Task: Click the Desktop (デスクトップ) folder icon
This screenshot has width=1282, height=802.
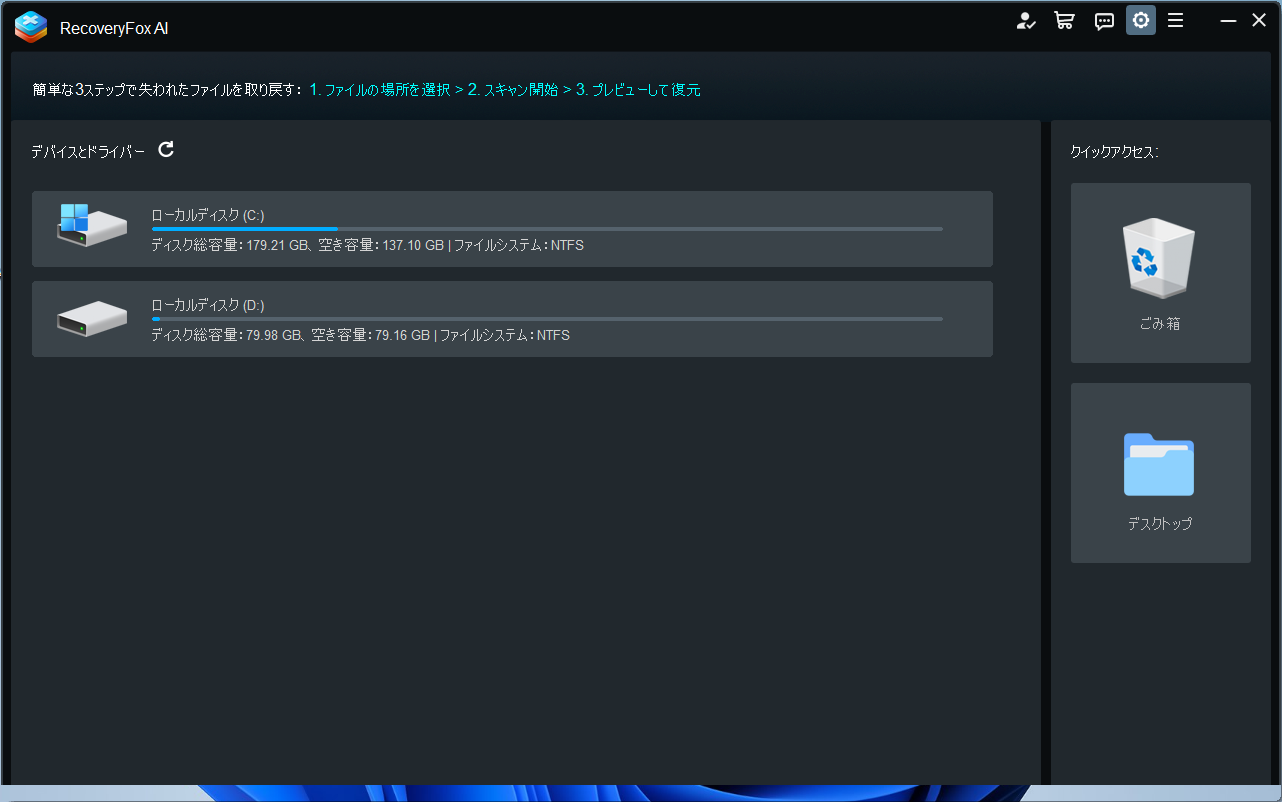Action: click(x=1159, y=464)
